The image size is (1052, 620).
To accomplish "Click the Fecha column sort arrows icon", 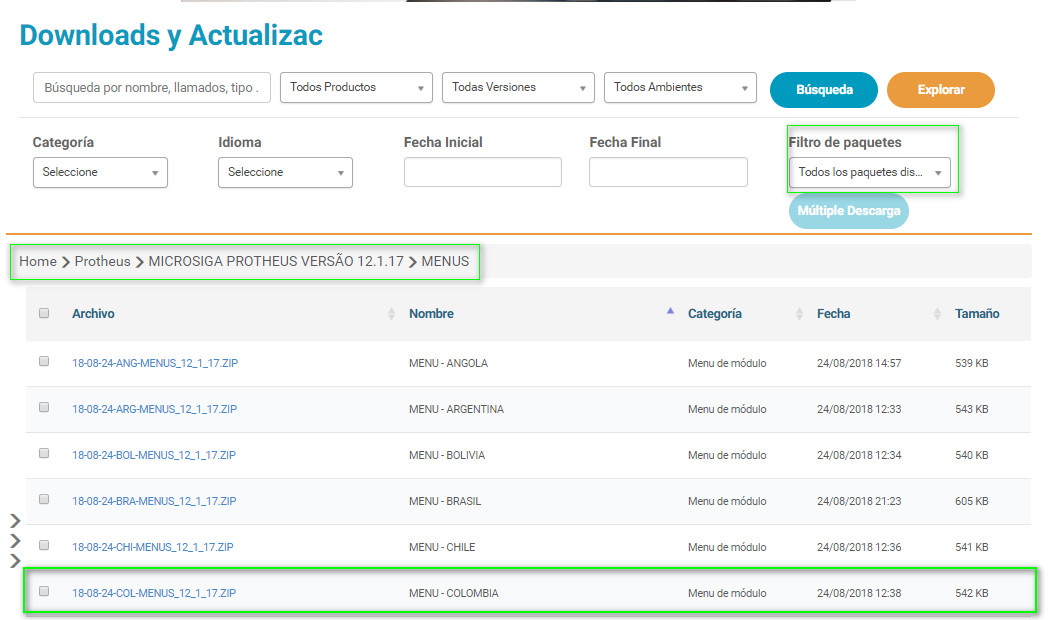I will click(937, 313).
